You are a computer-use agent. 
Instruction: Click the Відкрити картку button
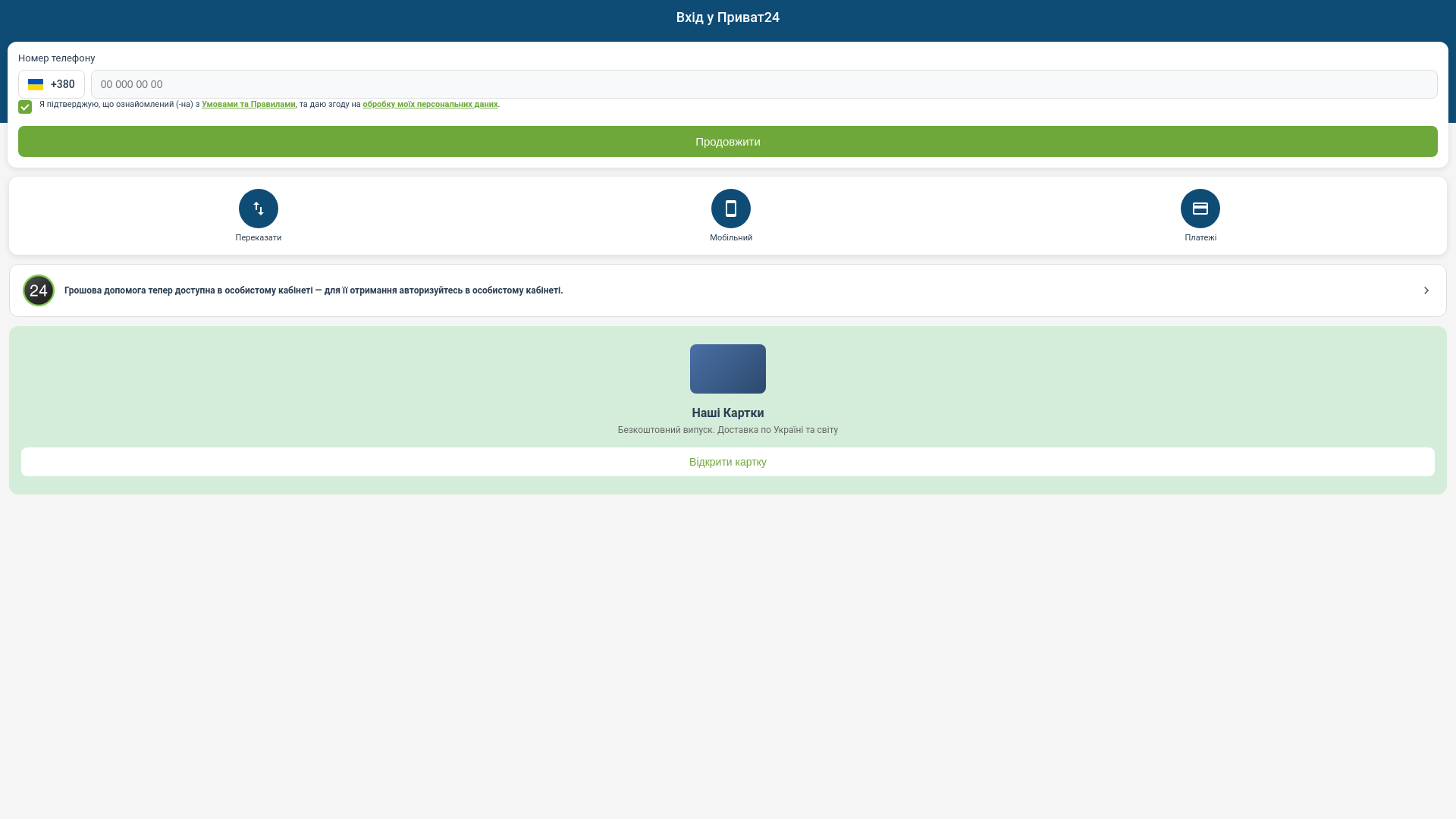pos(728,462)
